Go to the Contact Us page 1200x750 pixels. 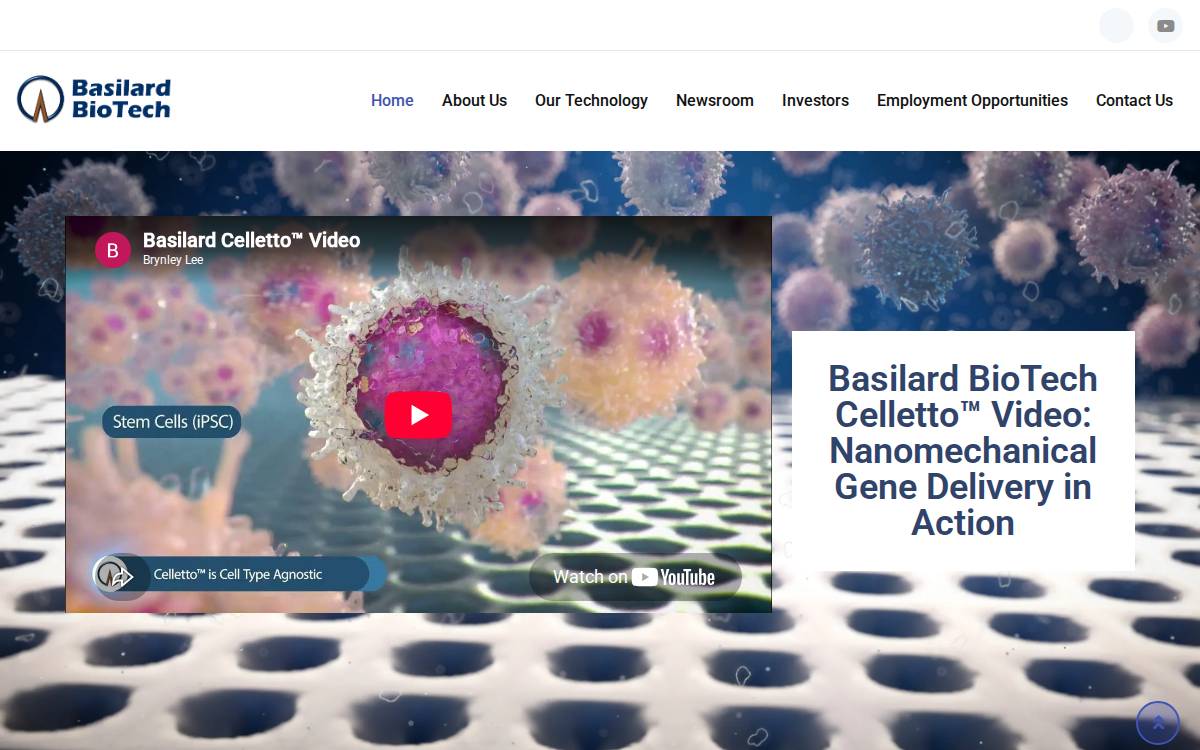[1134, 100]
